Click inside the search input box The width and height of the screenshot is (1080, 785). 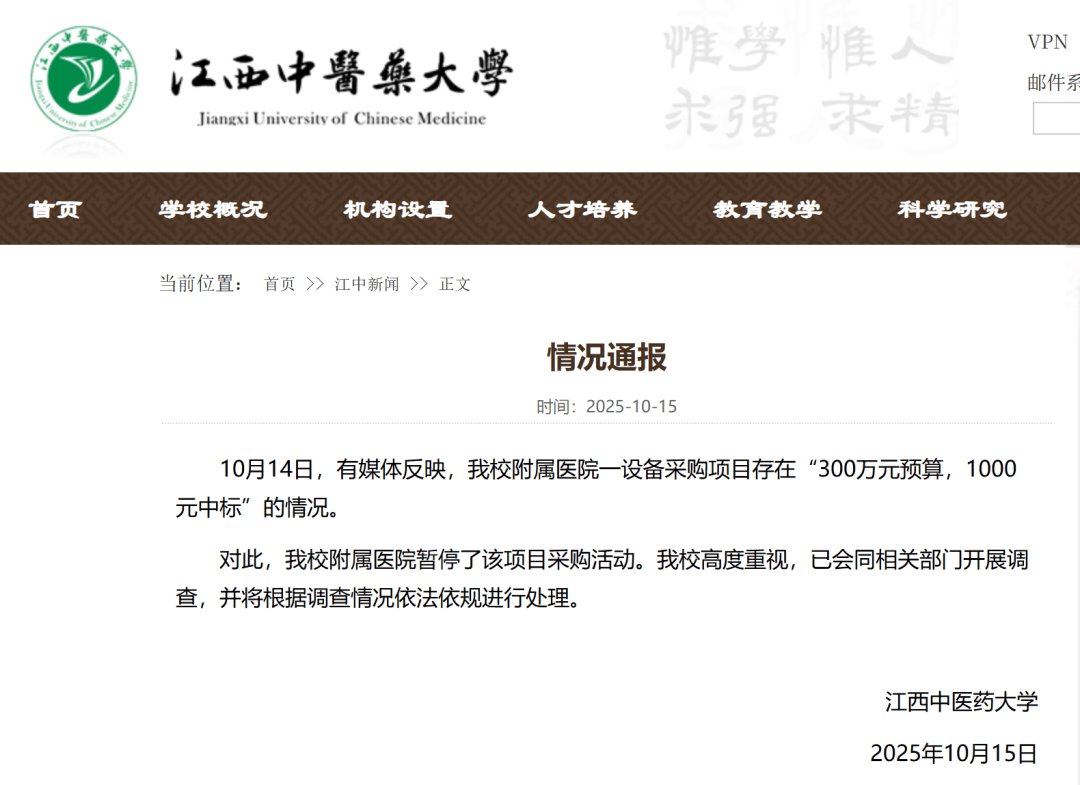click(x=1060, y=119)
